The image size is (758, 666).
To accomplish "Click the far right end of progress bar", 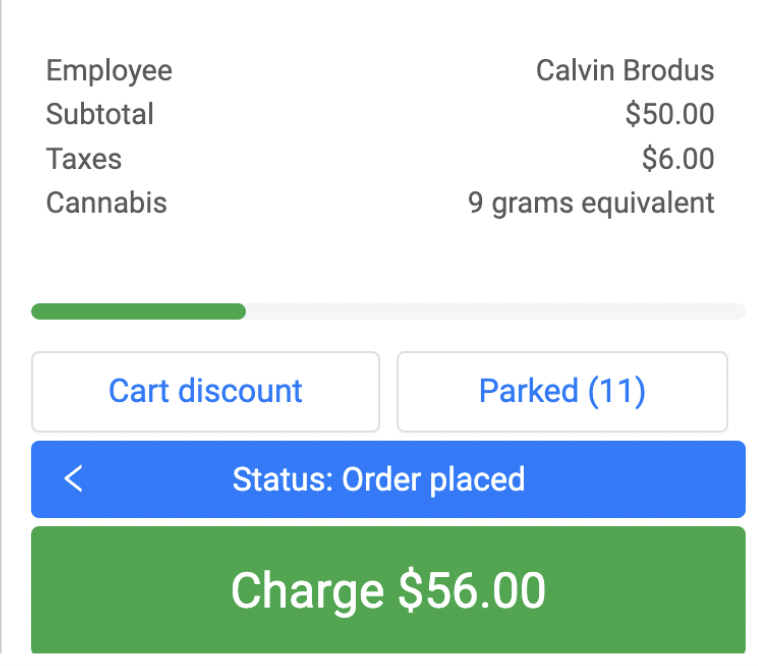I will pos(737,311).
